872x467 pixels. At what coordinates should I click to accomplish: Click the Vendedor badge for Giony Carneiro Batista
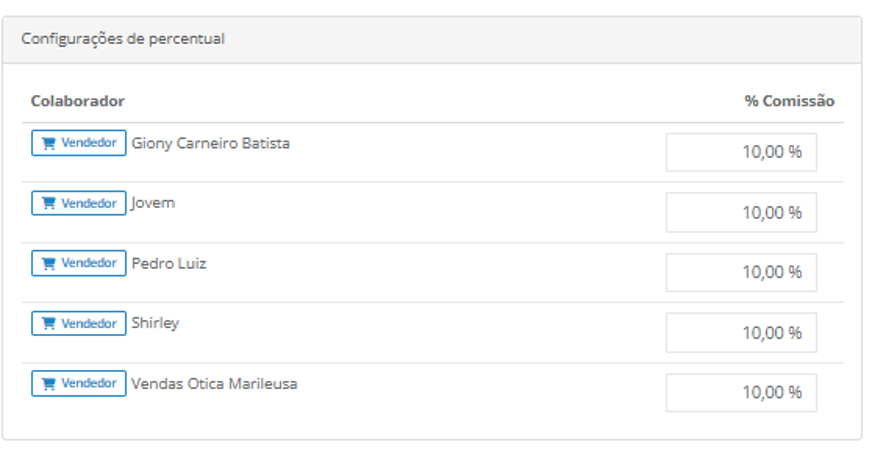tap(79, 143)
